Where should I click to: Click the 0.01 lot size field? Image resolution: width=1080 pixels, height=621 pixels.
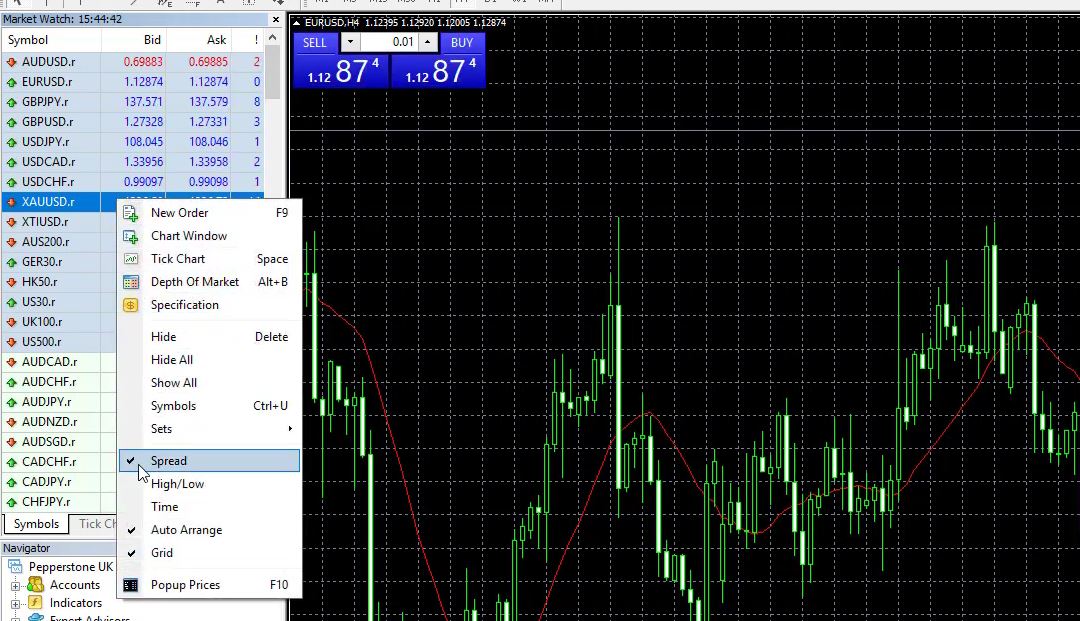[x=388, y=42]
